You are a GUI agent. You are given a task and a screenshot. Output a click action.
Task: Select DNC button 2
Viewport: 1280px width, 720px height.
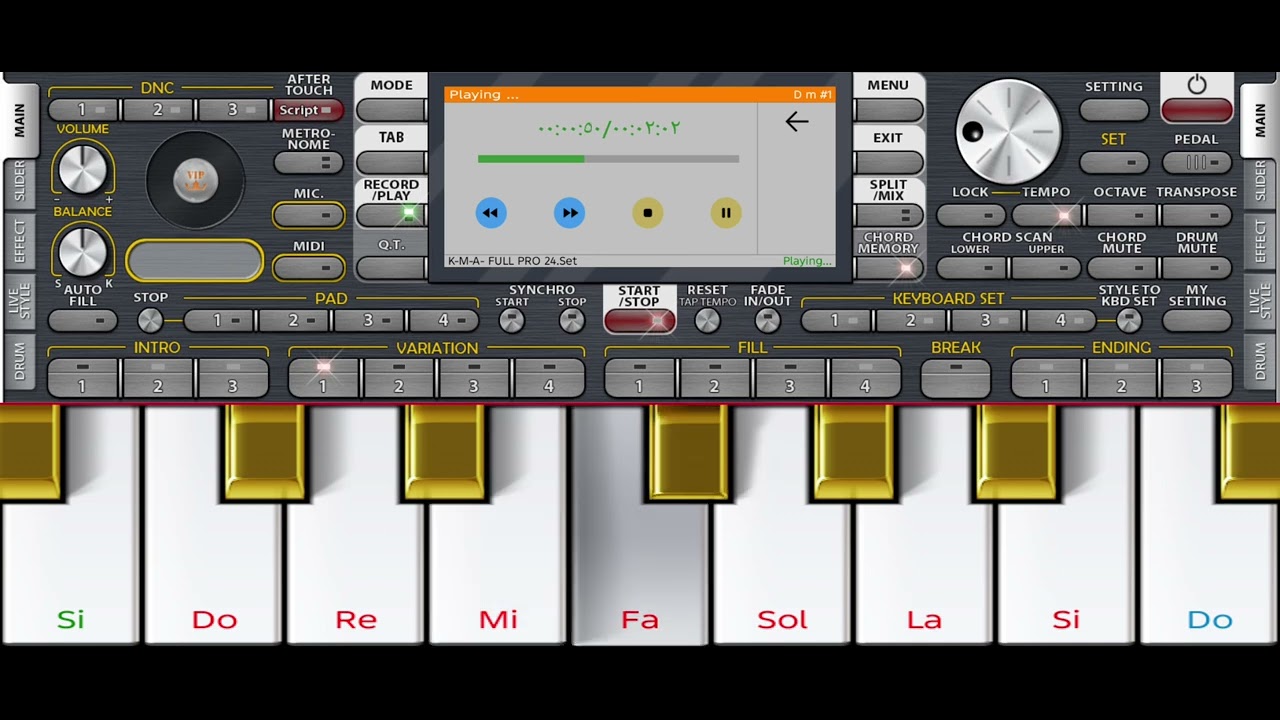coord(157,110)
